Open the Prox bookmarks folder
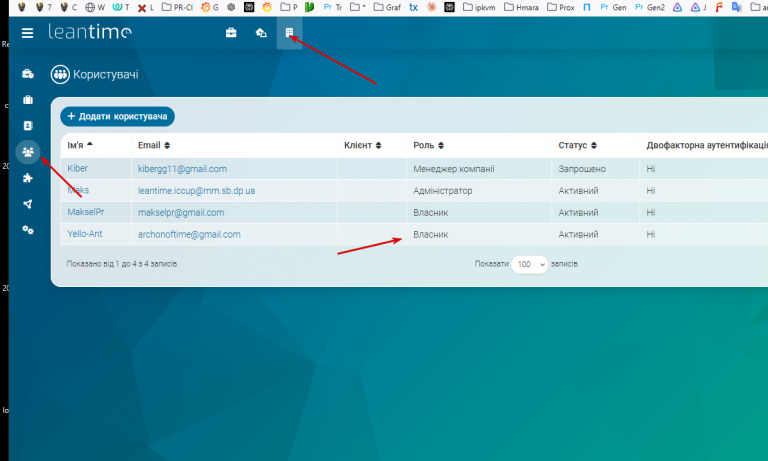768x461 pixels. click(x=561, y=7)
